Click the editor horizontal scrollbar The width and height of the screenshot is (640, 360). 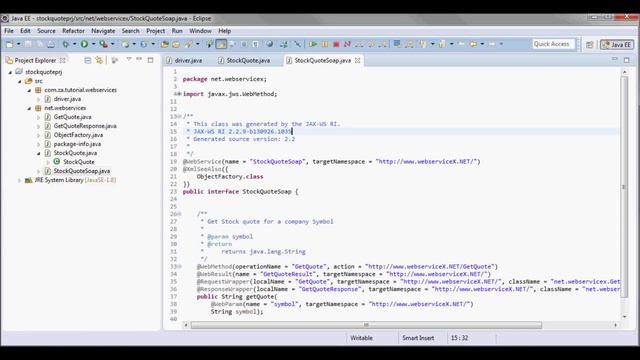[366, 325]
